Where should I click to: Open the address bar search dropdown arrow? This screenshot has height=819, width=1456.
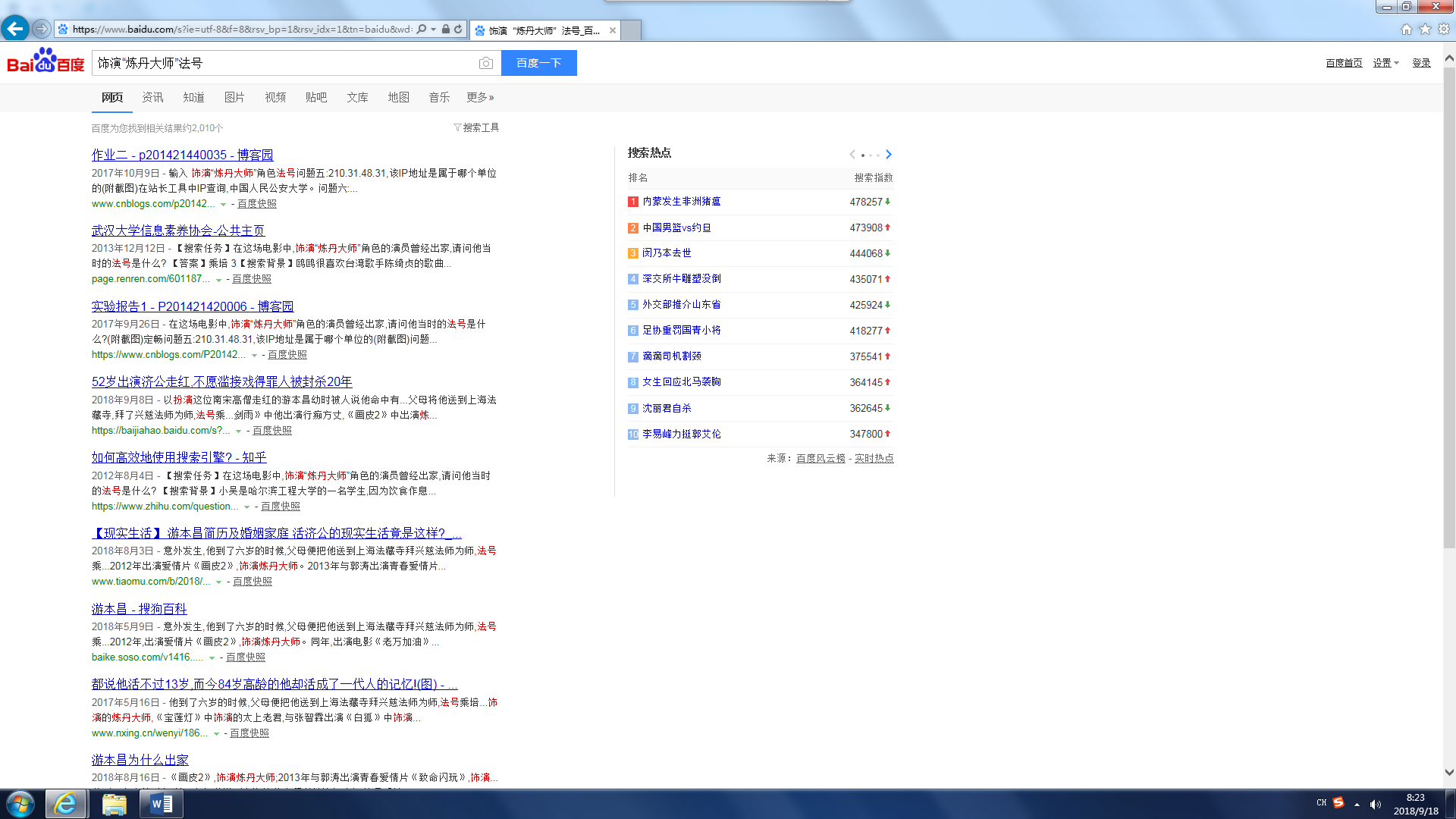433,30
